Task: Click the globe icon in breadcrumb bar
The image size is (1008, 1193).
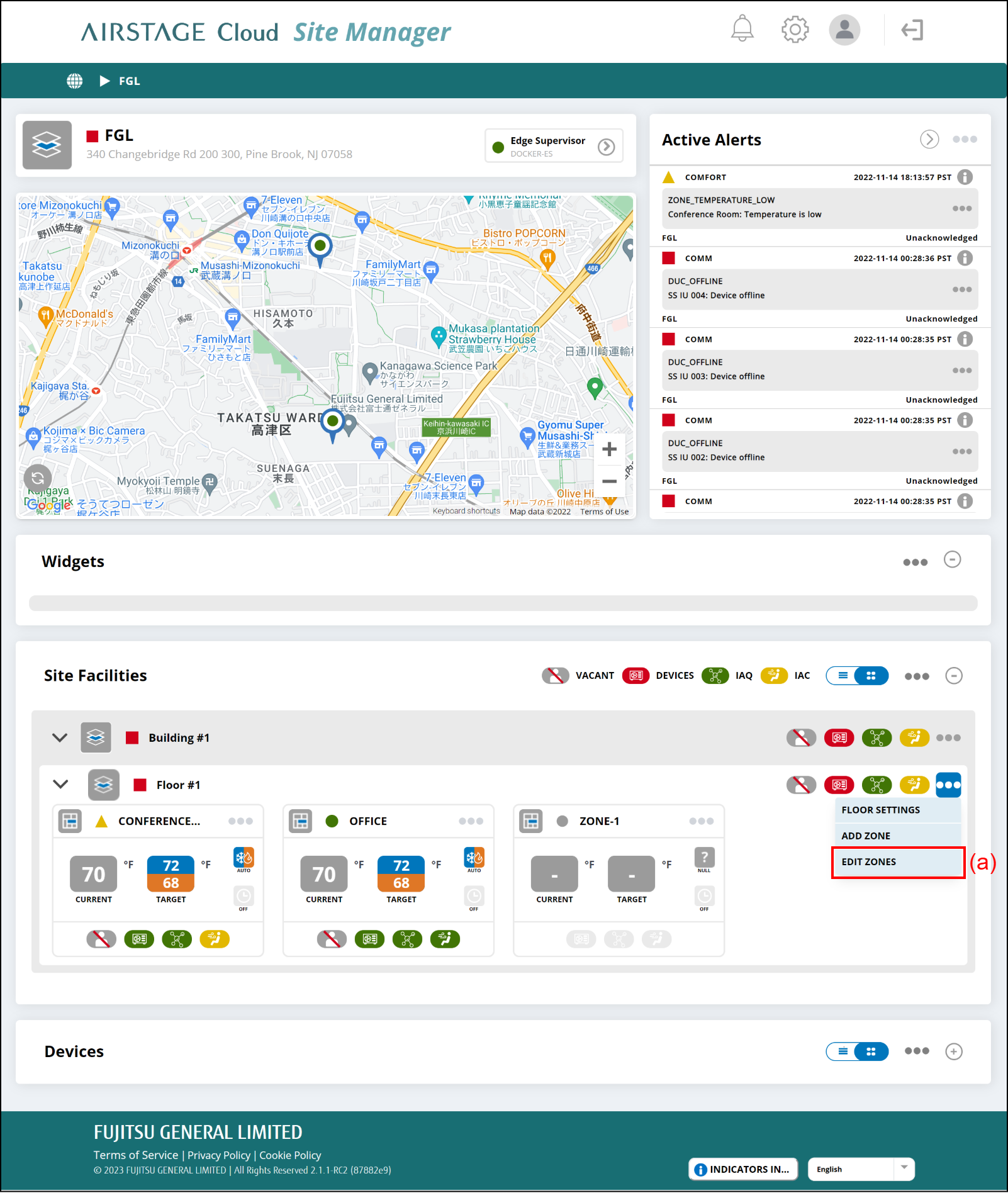Action: (75, 81)
